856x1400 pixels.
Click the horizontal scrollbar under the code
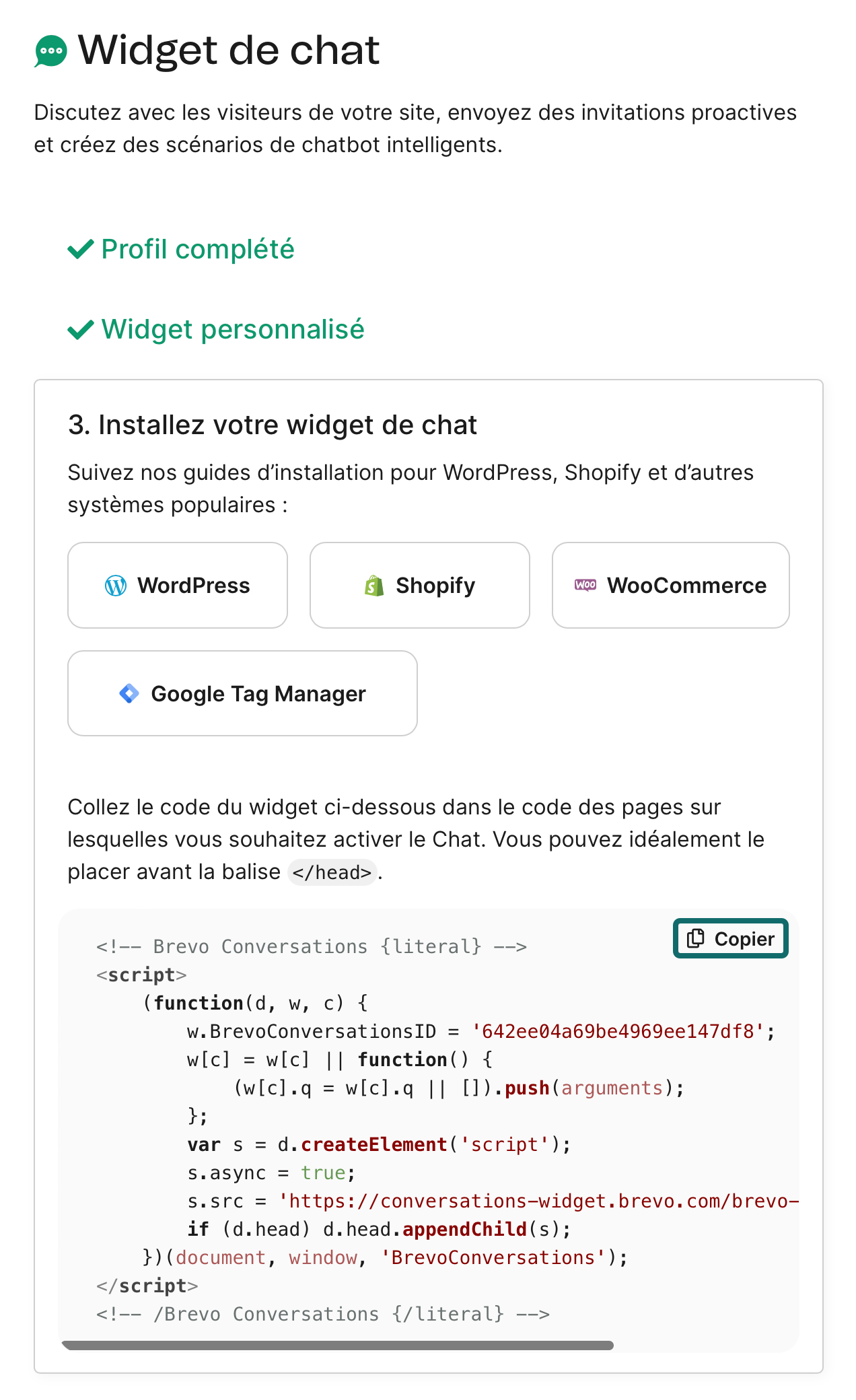pos(338,1345)
